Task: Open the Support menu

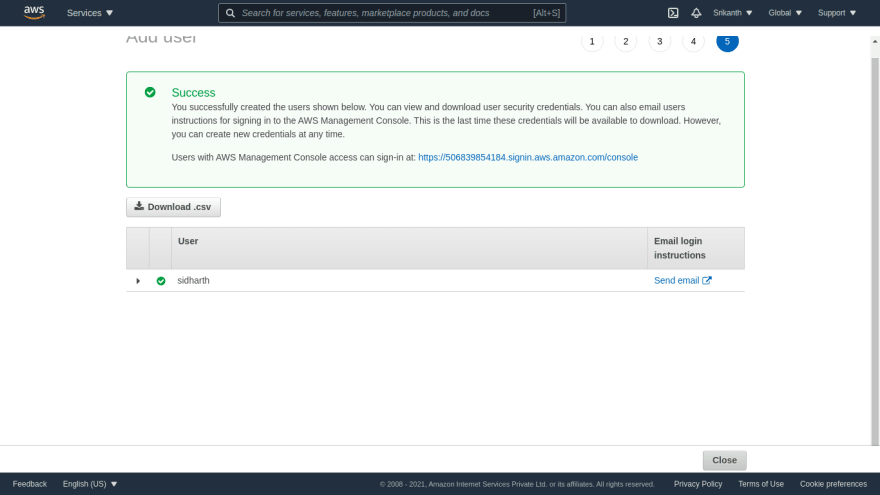Action: coord(837,13)
